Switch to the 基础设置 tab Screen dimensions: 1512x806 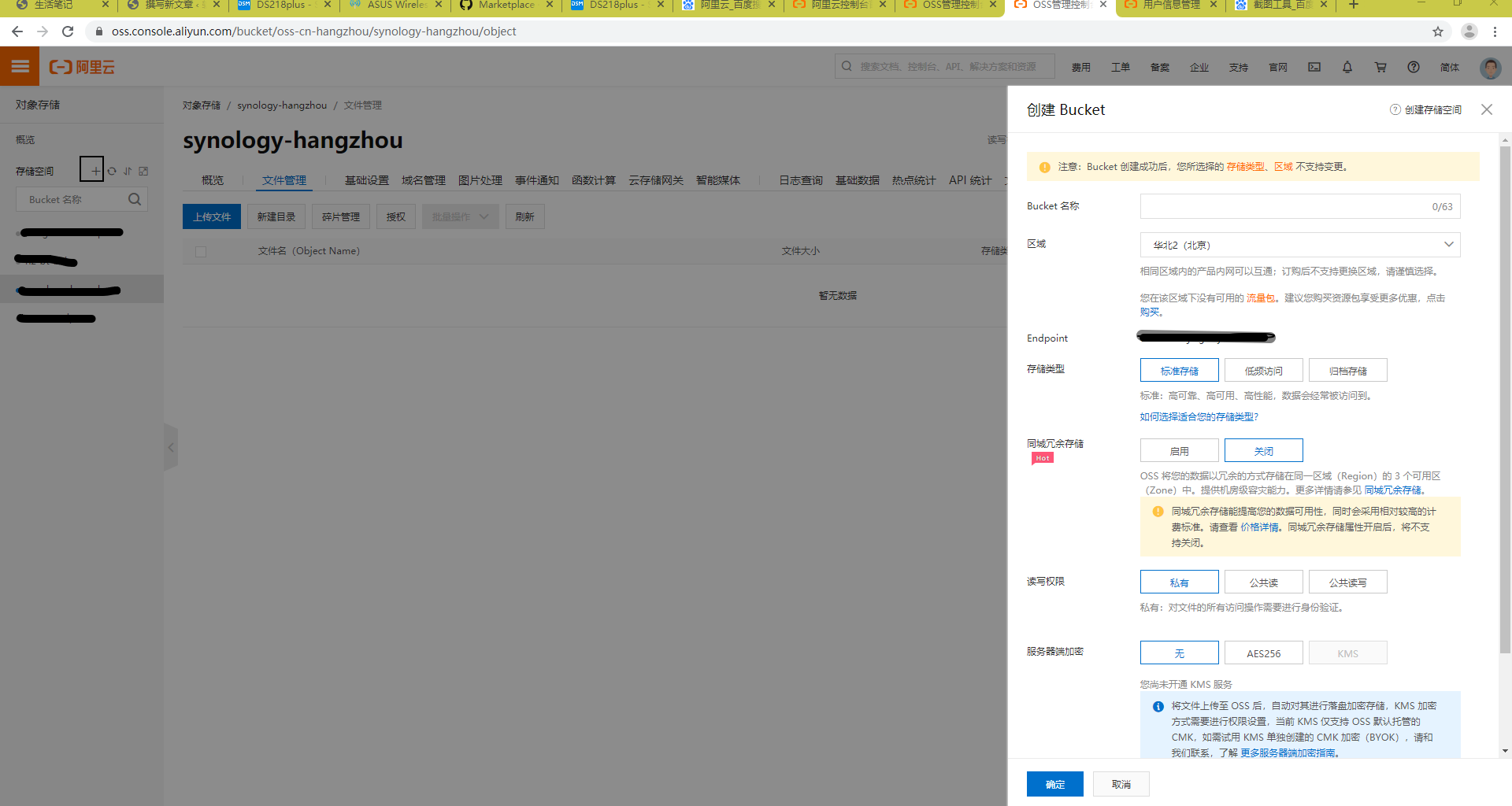pyautogui.click(x=366, y=180)
